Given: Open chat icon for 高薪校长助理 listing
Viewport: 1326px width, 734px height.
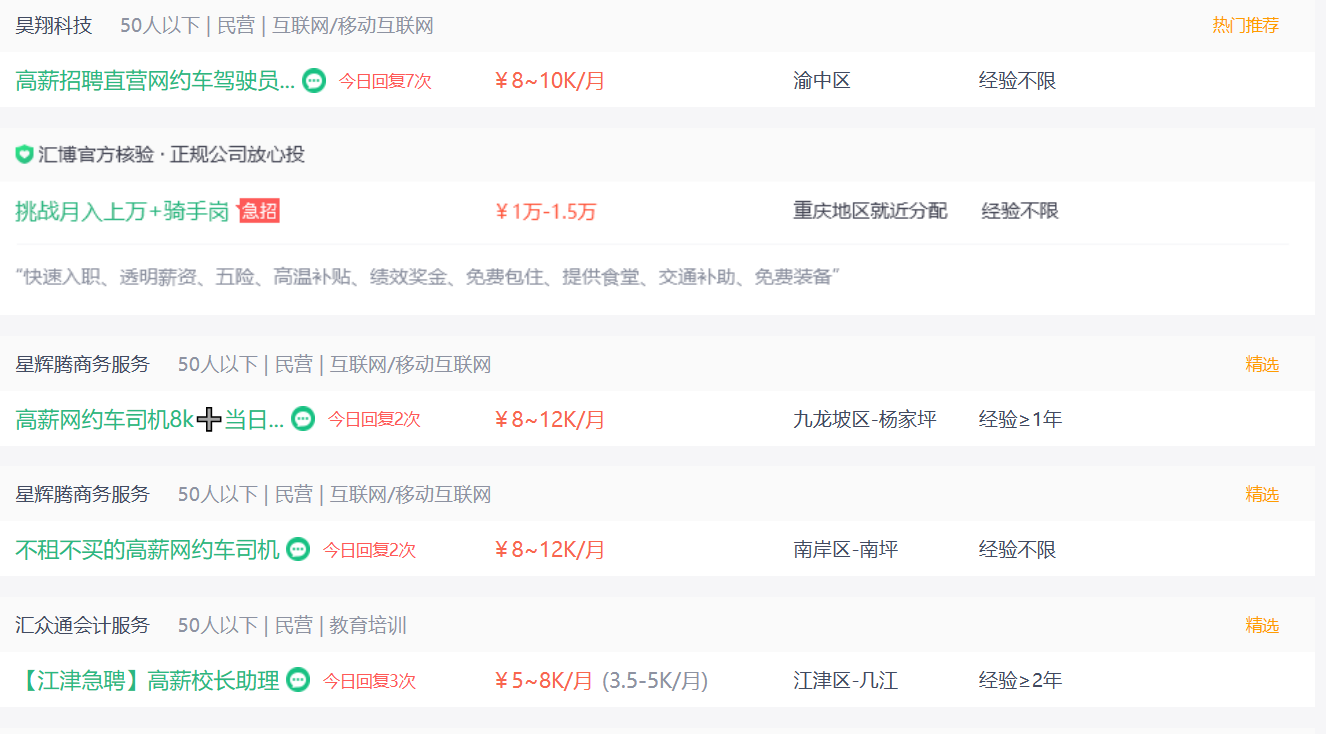Looking at the screenshot, I should point(298,680).
